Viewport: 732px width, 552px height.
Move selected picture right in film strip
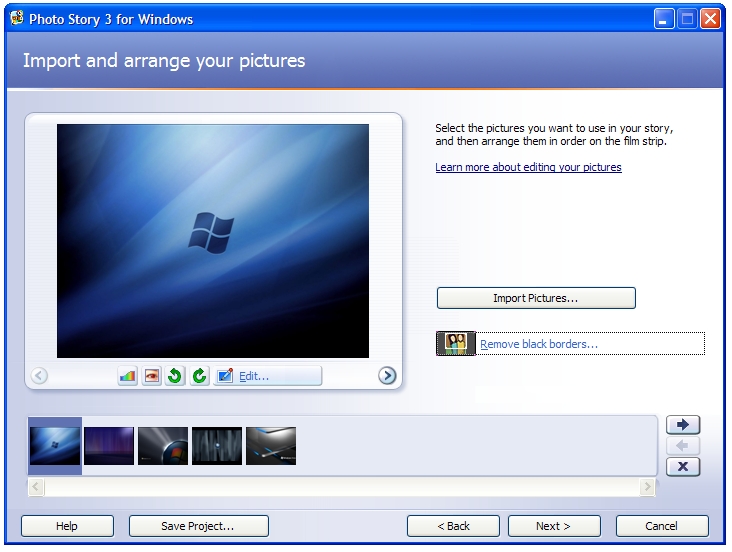tap(683, 425)
